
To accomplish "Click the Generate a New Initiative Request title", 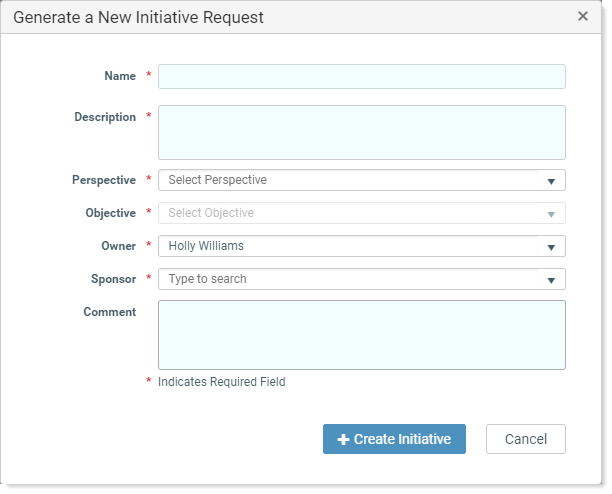I will (x=138, y=18).
